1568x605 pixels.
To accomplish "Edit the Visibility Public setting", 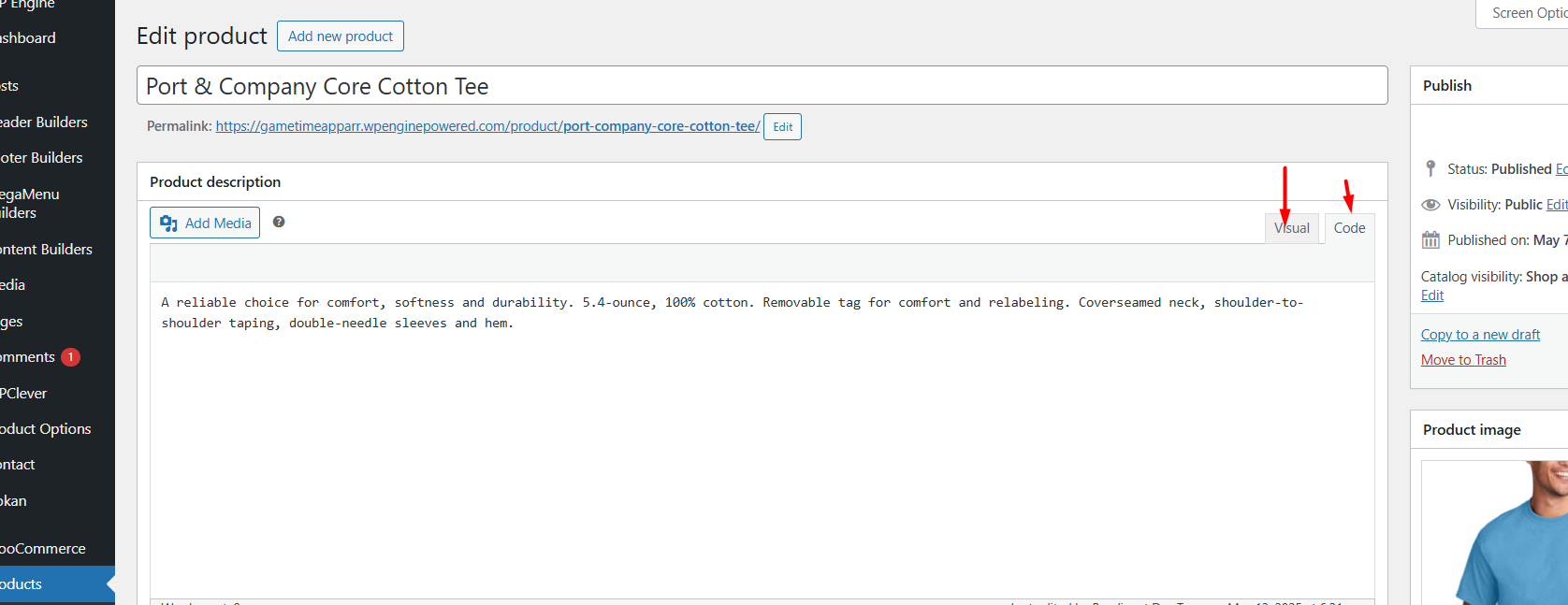I will (x=1557, y=205).
